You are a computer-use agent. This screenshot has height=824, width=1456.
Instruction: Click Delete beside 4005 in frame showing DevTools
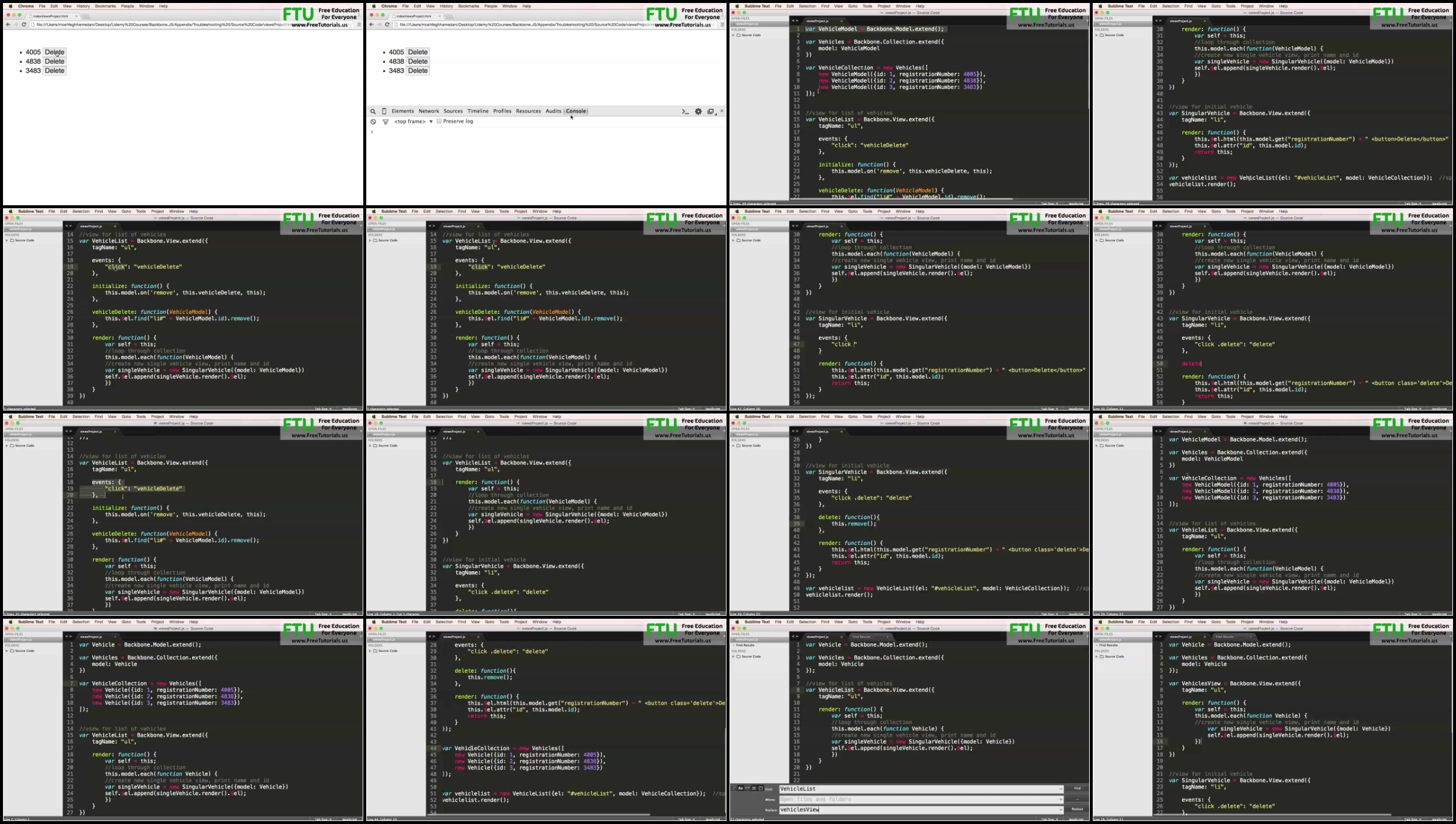[x=418, y=52]
